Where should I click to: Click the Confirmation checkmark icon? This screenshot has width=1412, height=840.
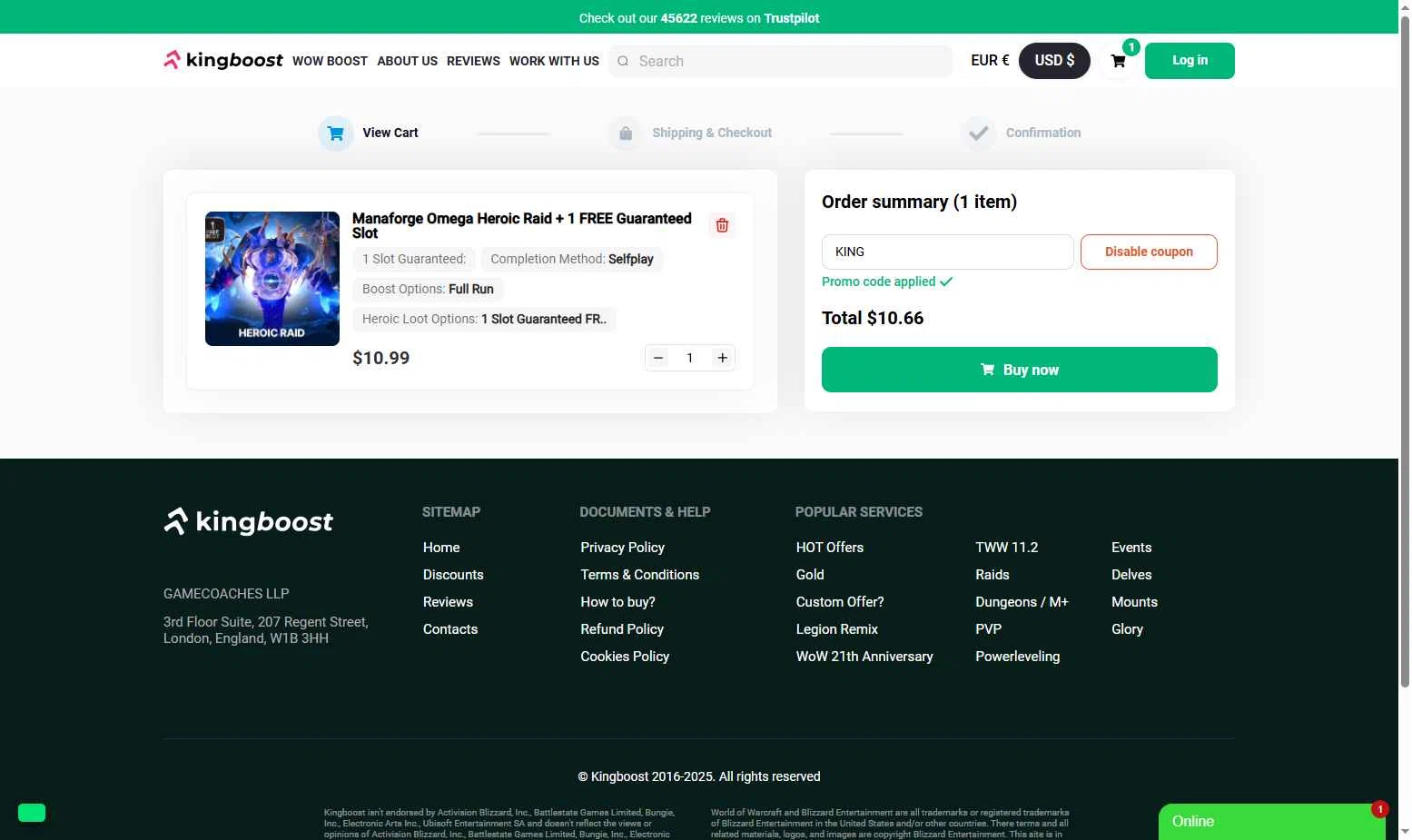click(978, 133)
